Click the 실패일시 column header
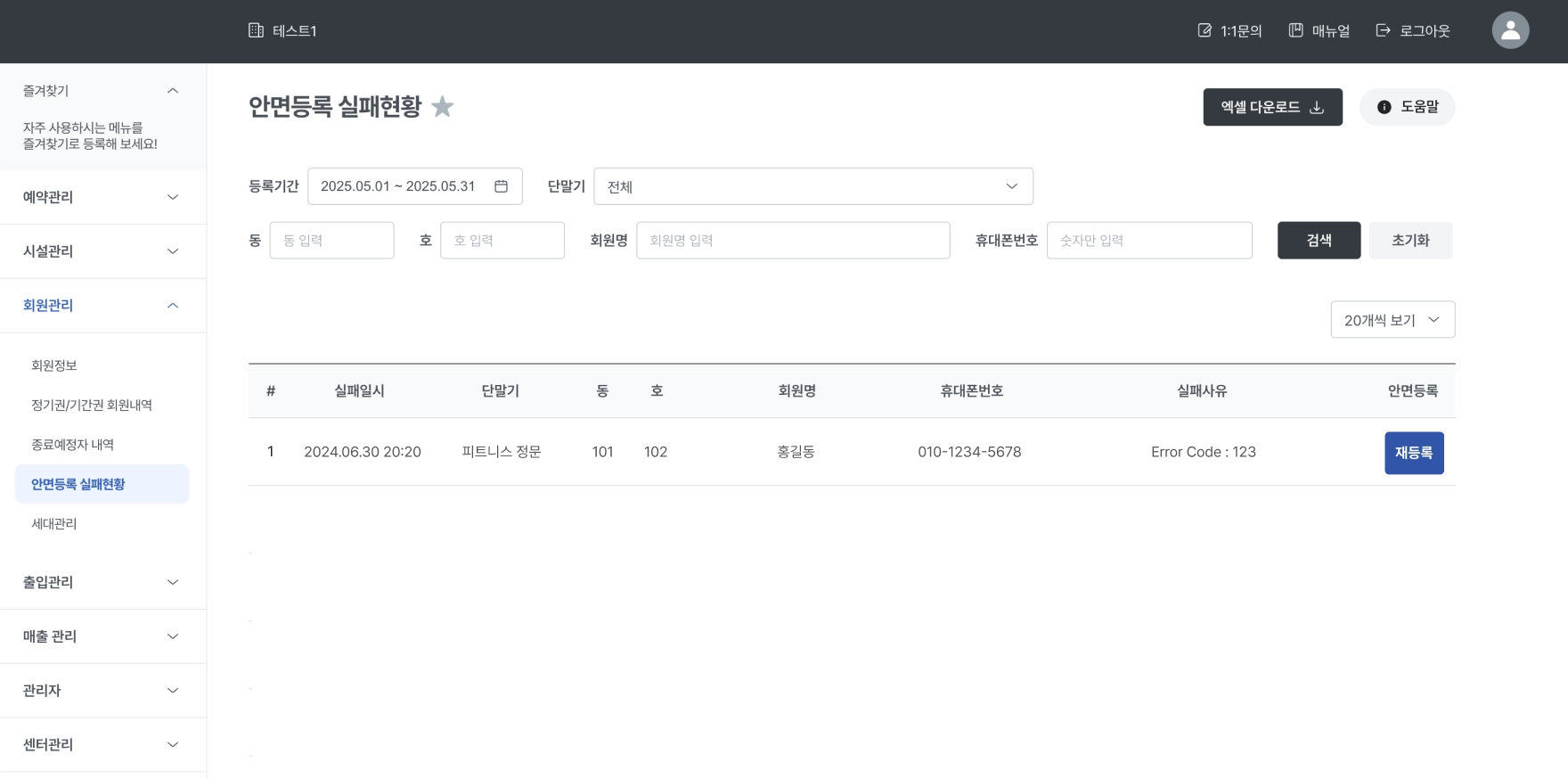 [x=359, y=390]
